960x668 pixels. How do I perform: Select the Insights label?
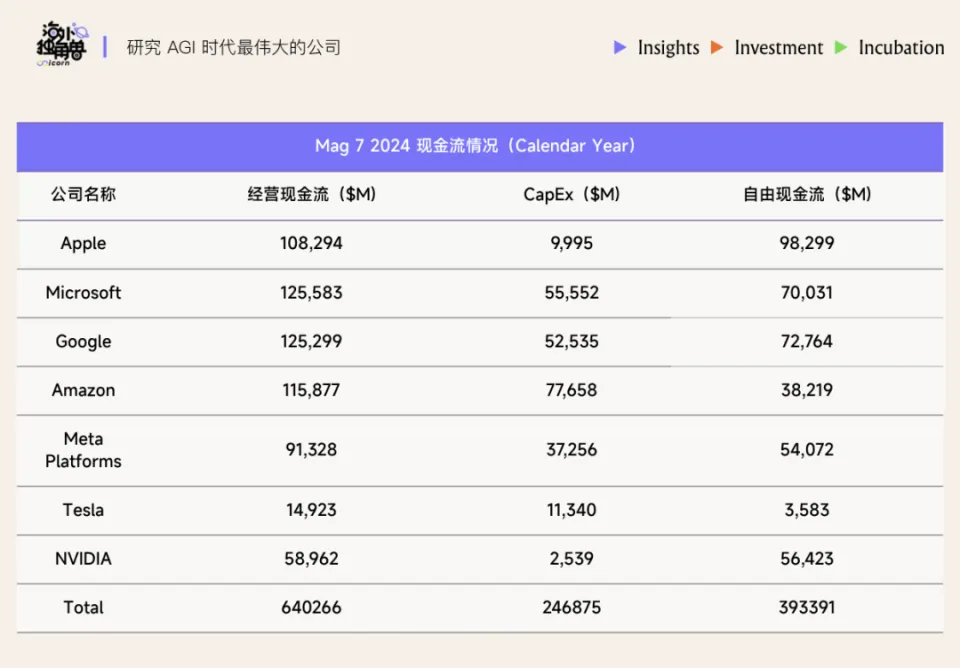click(668, 47)
